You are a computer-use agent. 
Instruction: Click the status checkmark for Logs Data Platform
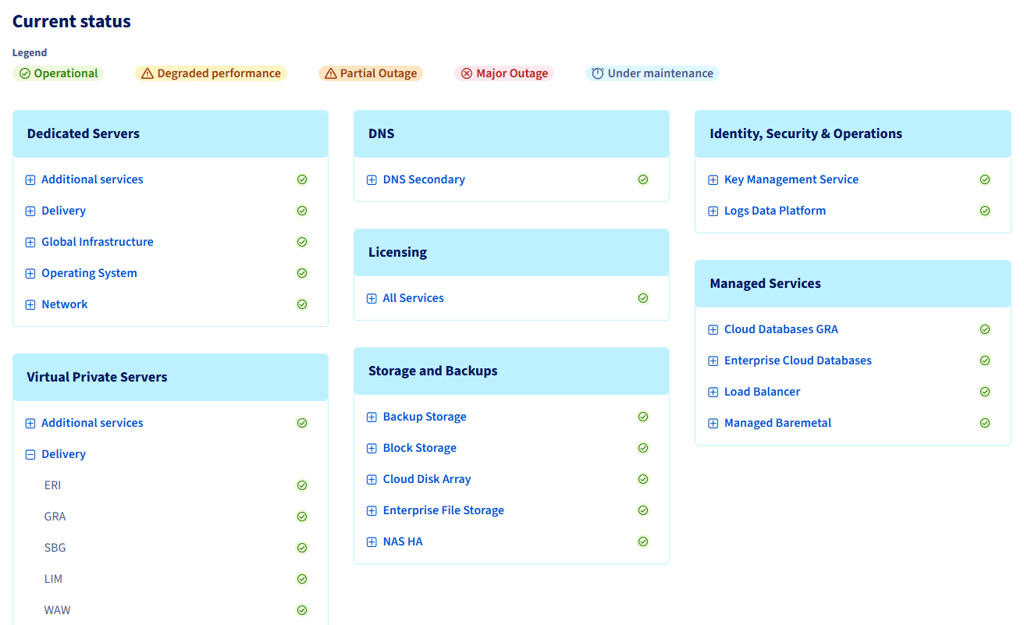coord(985,211)
